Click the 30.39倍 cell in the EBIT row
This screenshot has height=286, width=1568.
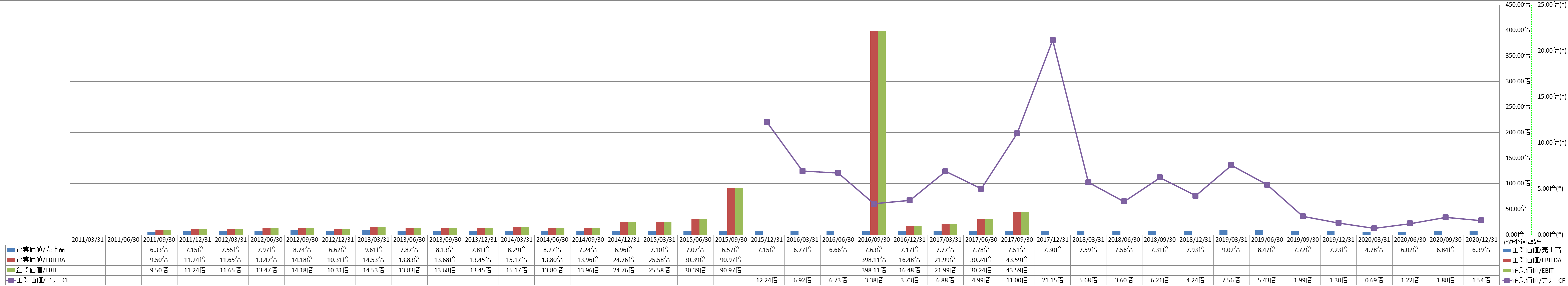696,270
